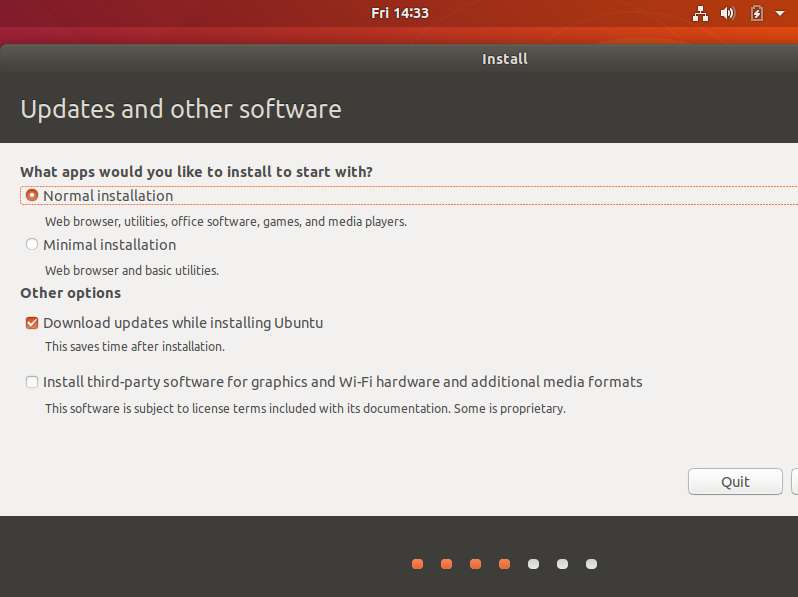798x597 pixels.
Task: Click the last white progress dot
Action: click(591, 564)
